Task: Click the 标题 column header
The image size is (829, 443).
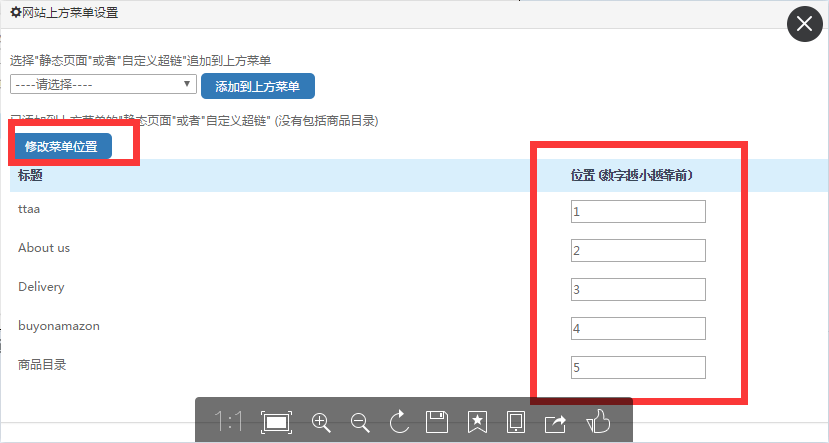Action: [x=30, y=175]
